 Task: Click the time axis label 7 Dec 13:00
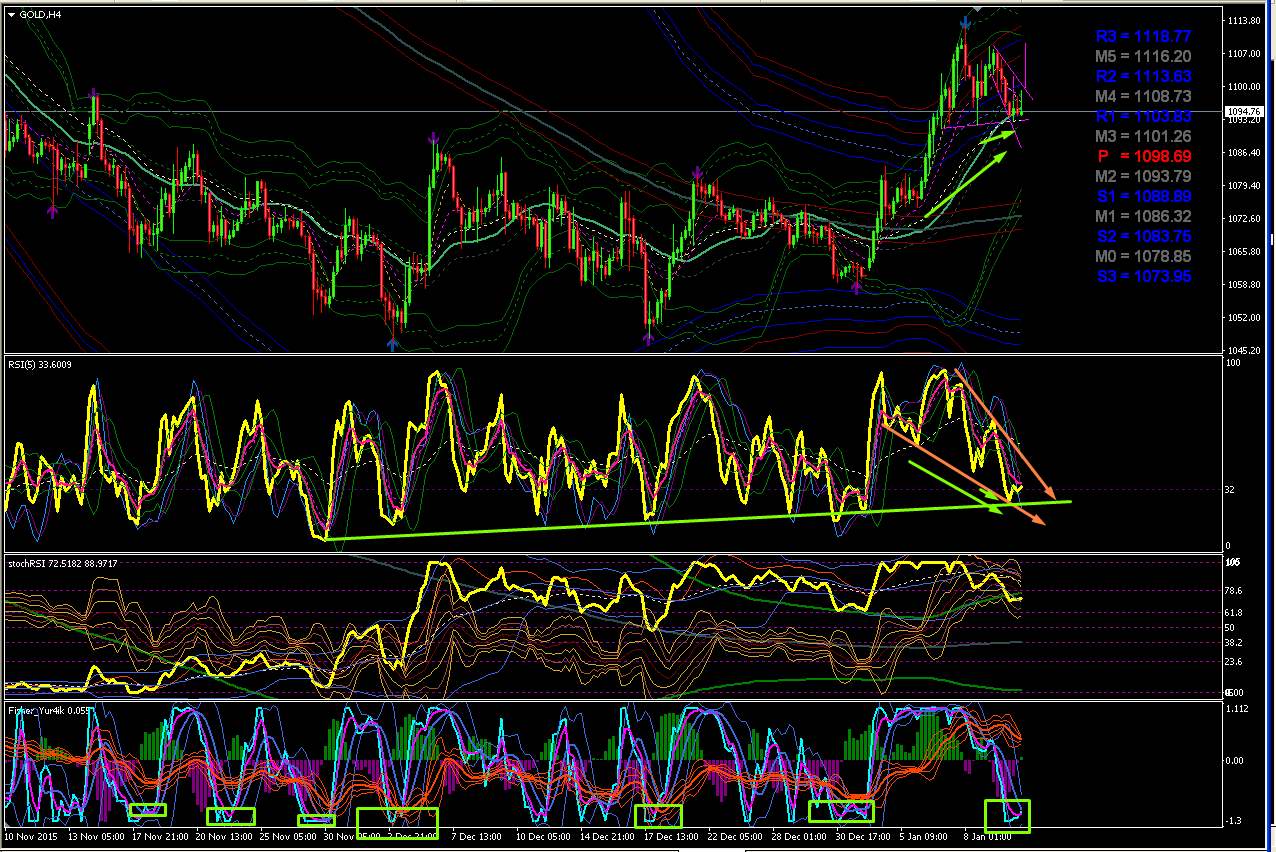476,834
